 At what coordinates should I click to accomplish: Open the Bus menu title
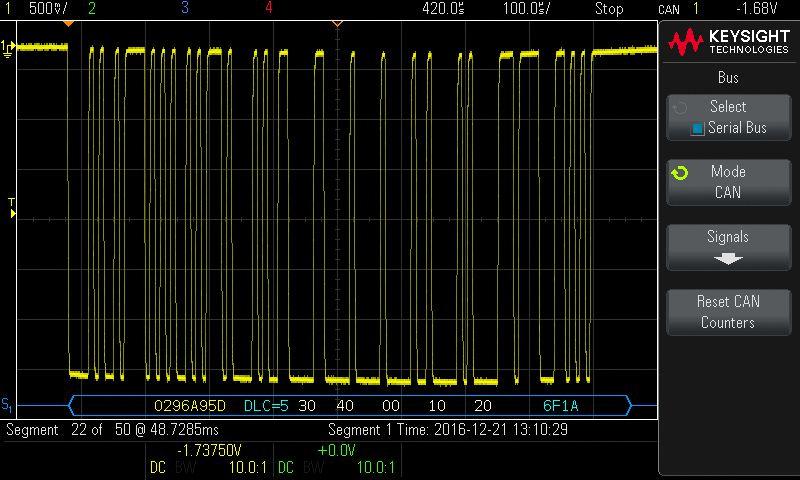pyautogui.click(x=728, y=77)
